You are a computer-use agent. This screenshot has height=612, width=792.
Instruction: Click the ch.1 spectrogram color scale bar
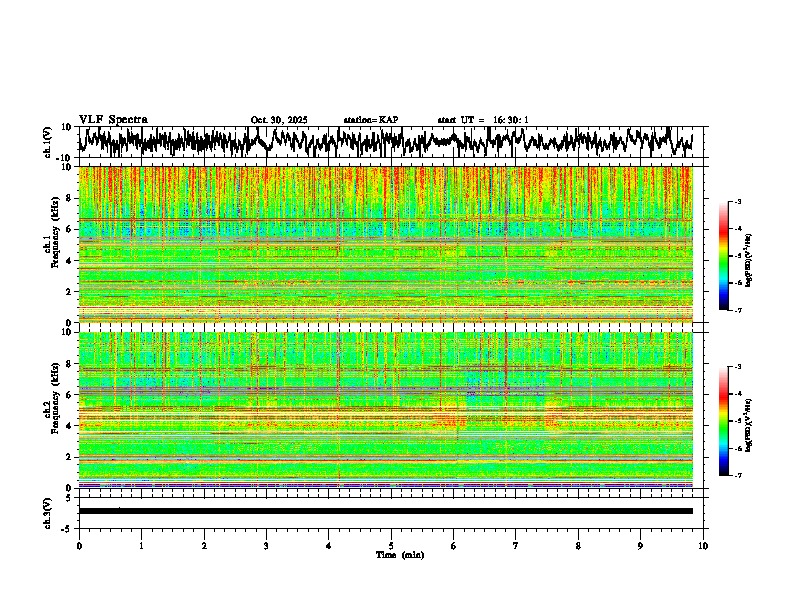click(724, 256)
